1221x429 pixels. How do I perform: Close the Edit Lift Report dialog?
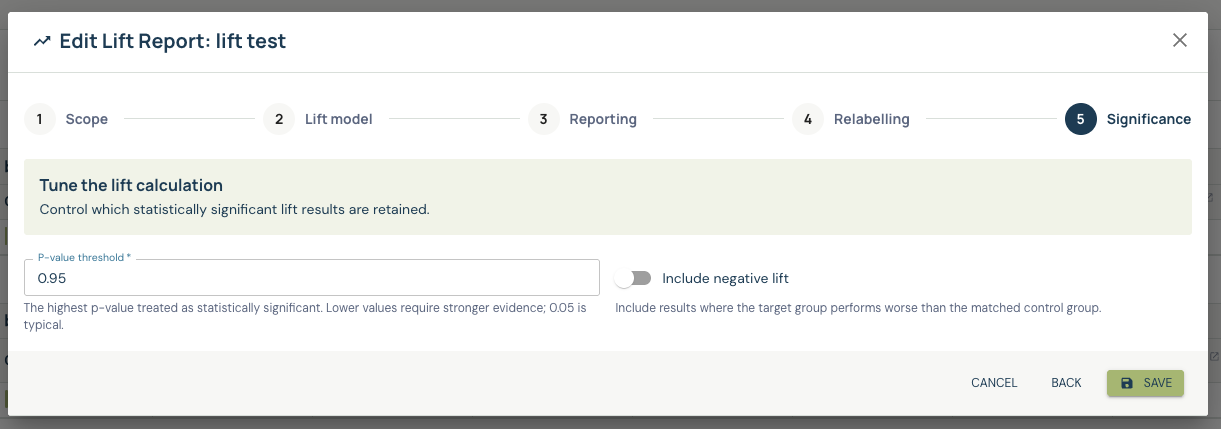point(1180,40)
